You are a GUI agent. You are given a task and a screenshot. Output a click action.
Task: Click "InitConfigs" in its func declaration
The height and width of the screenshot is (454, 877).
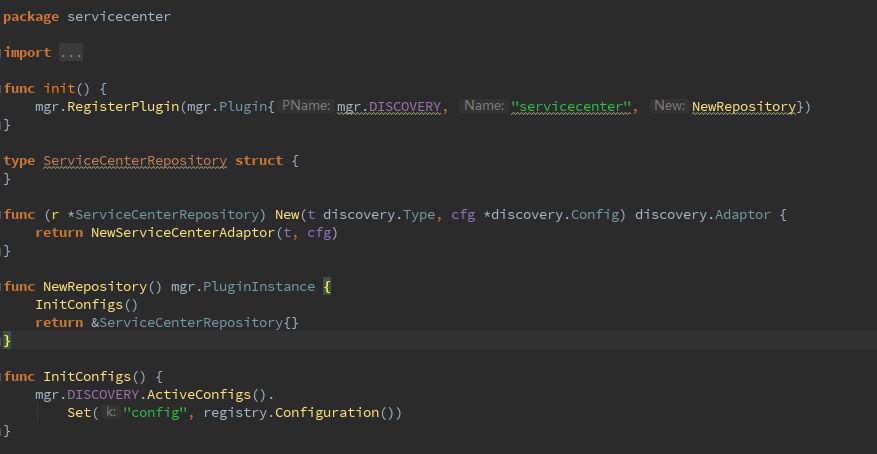coord(87,376)
